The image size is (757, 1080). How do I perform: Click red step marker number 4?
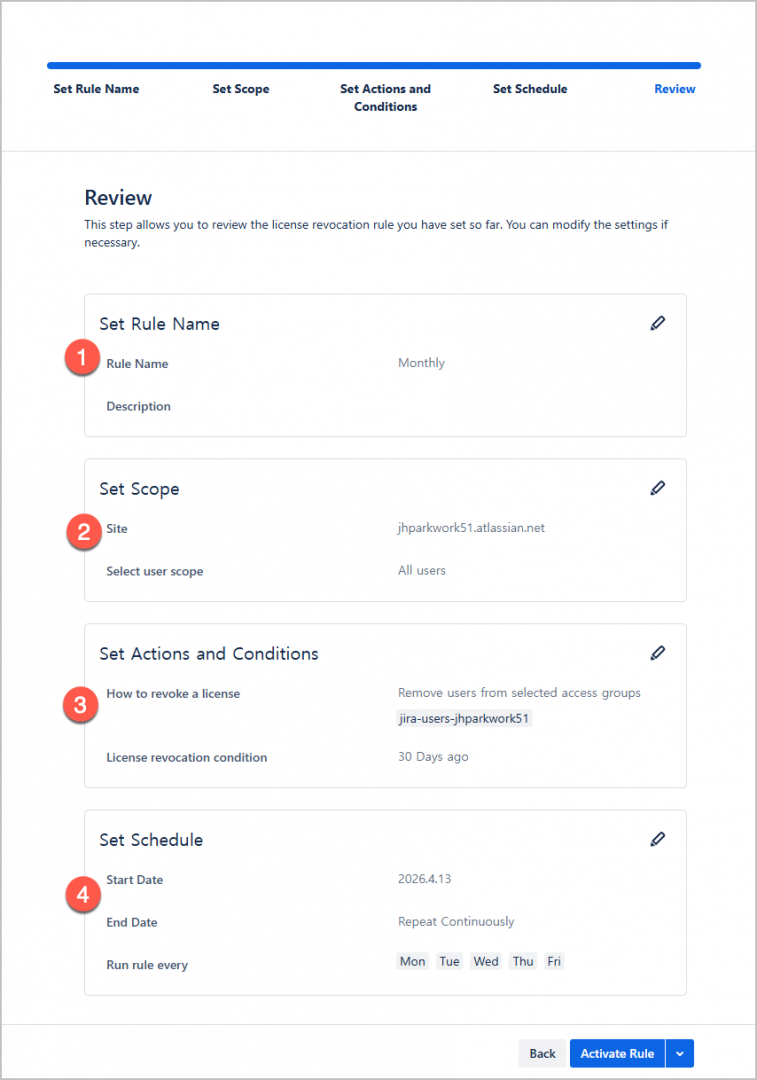84,893
